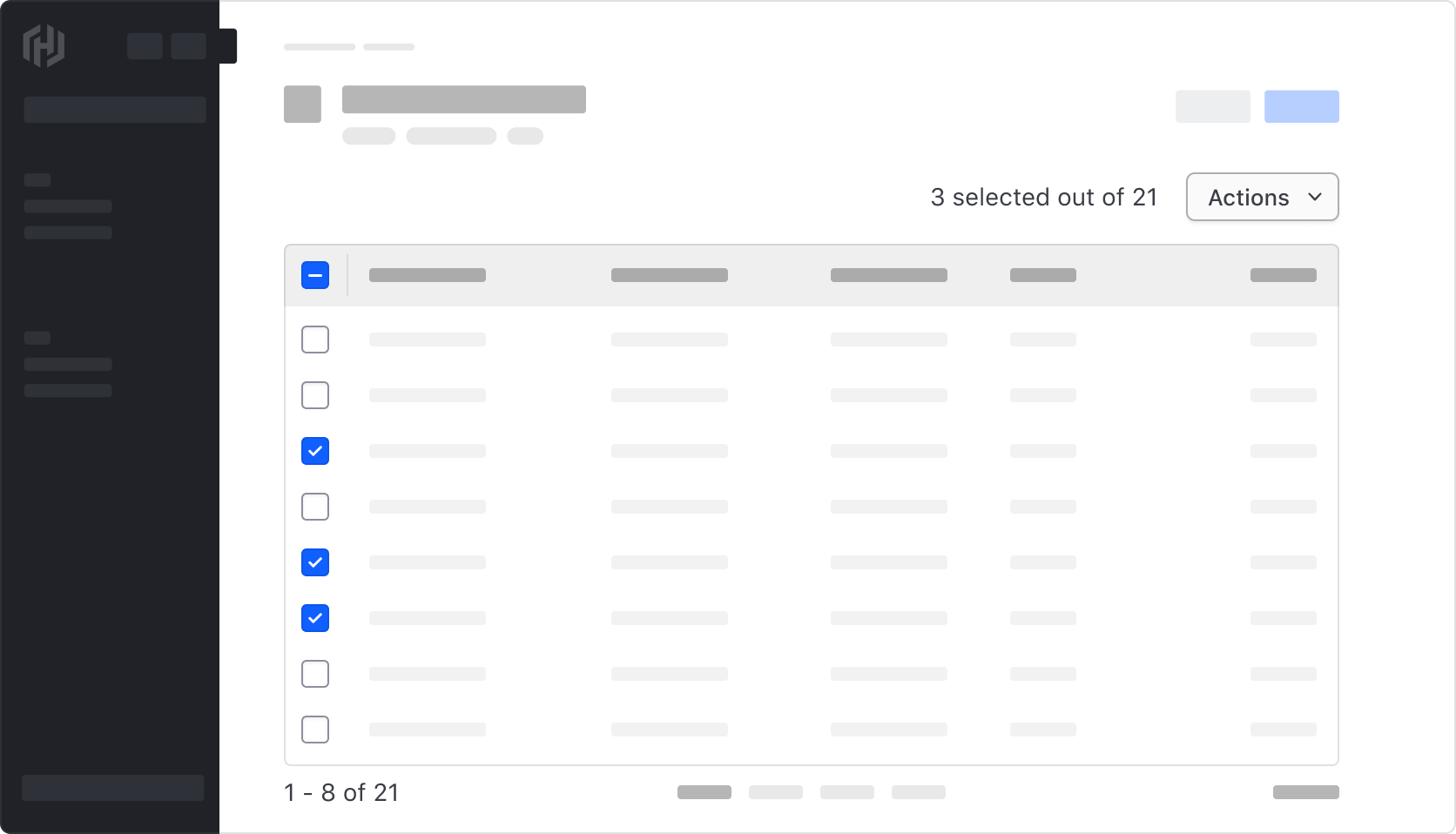Toggle the header select-all checkbox

tap(315, 275)
